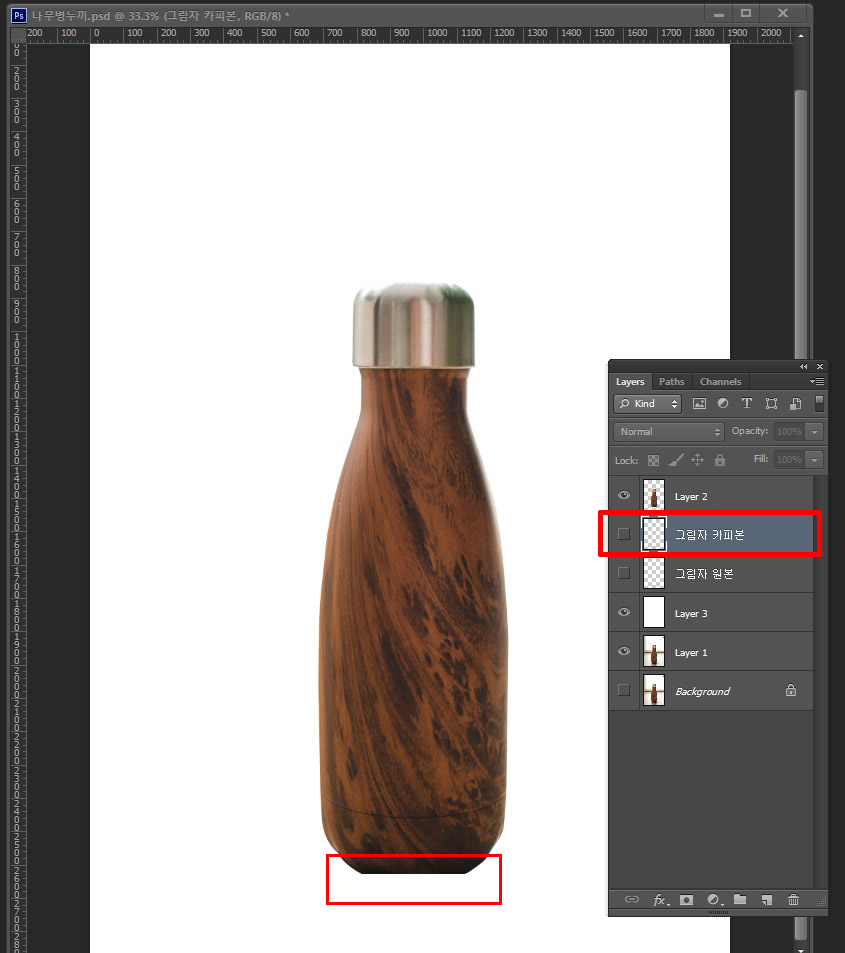
Task: Switch to the Channels tab
Action: (720, 382)
